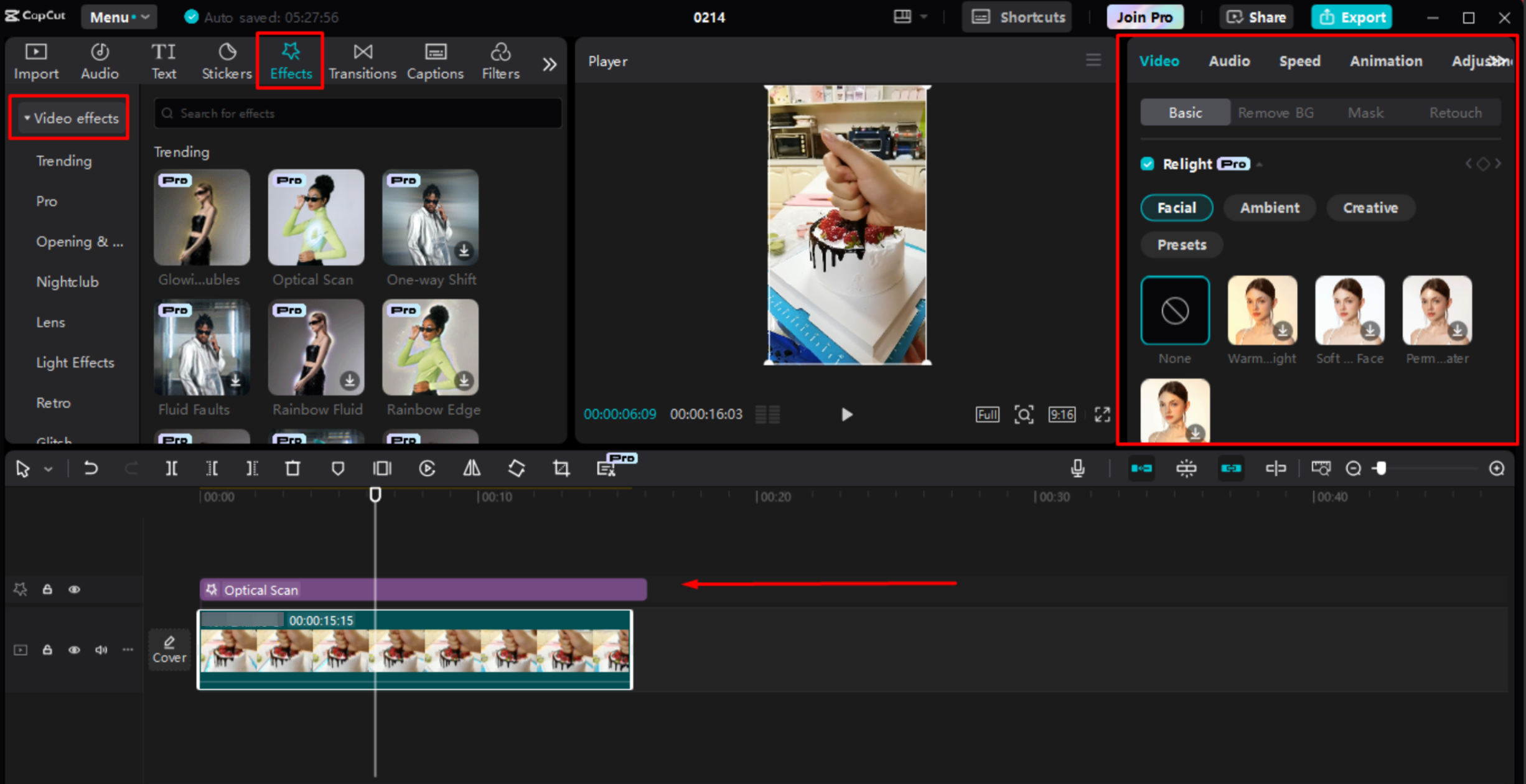Click the Undo icon above the timeline
The image size is (1526, 784).
pyautogui.click(x=90, y=468)
